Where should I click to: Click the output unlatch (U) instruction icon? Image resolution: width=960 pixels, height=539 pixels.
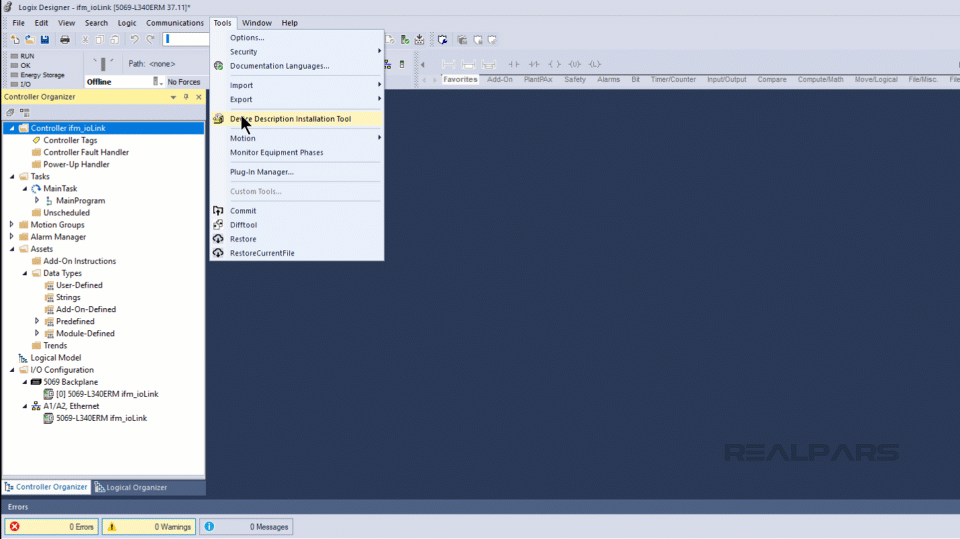click(x=574, y=64)
